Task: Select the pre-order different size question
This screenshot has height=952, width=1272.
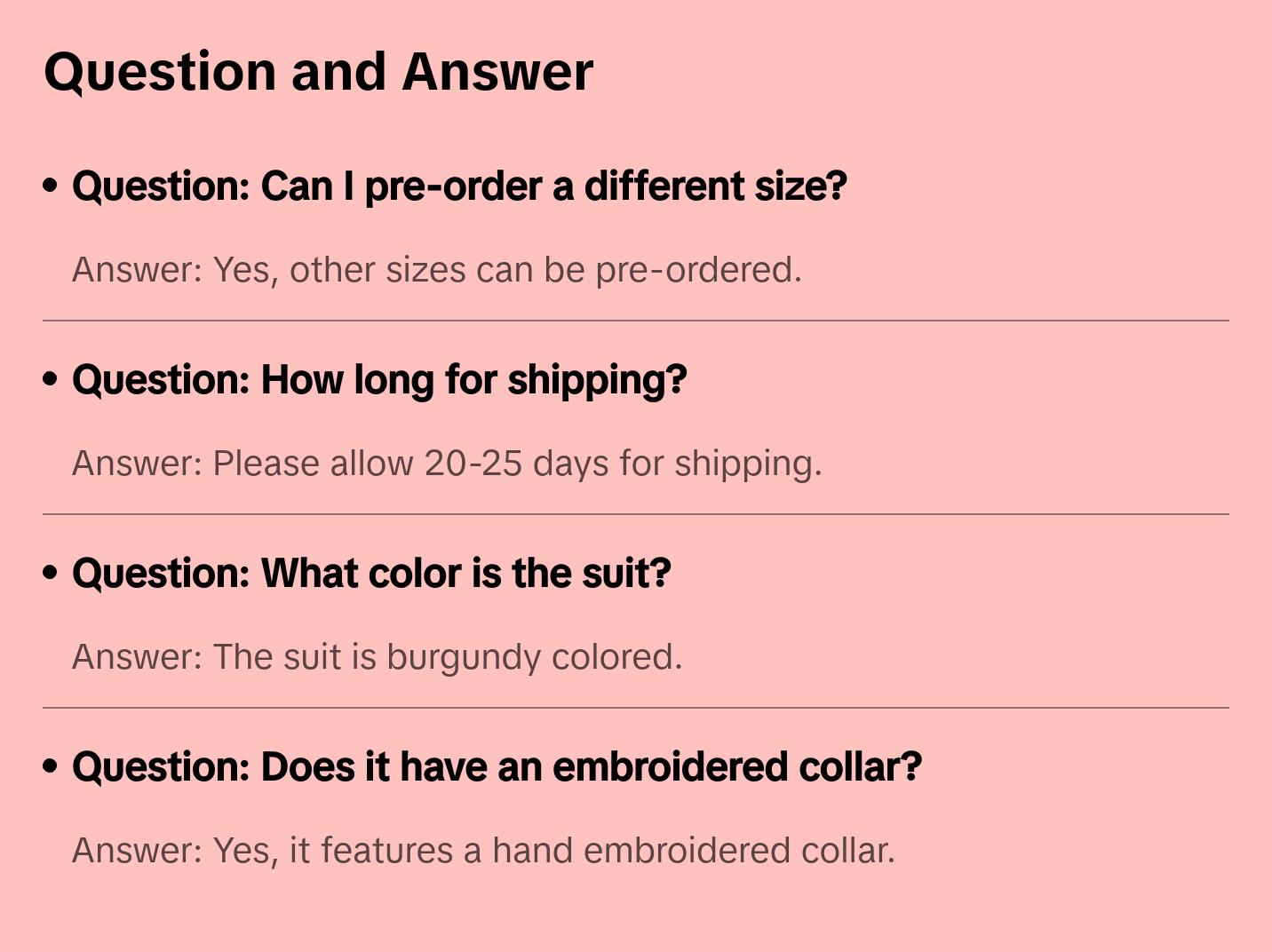Action: coord(459,186)
